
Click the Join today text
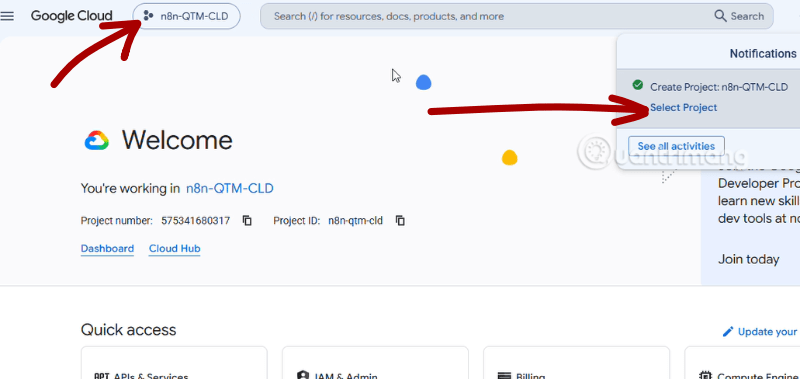[748, 260]
